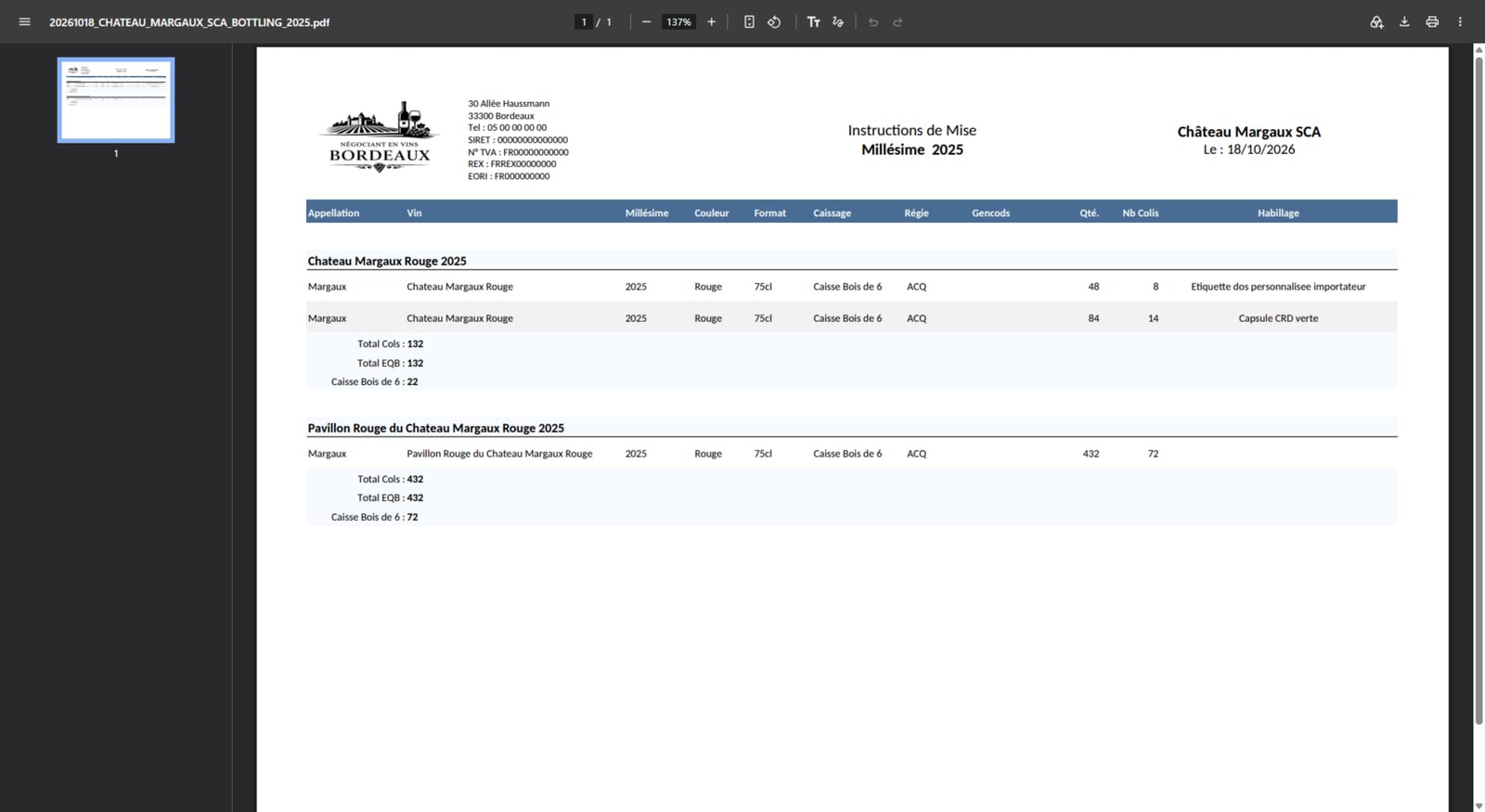Click the Instructions de Mise heading
The height and width of the screenshot is (812, 1485).
click(911, 131)
